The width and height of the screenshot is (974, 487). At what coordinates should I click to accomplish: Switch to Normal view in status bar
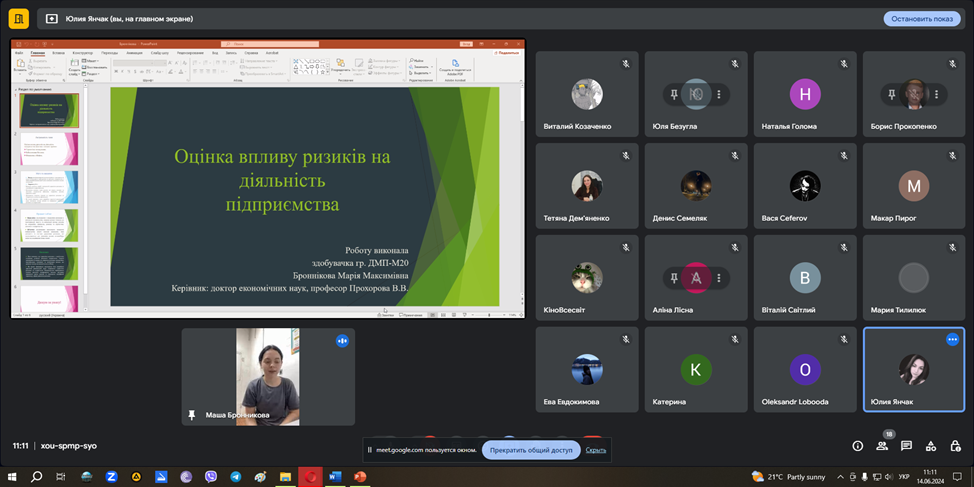pyautogui.click(x=433, y=315)
